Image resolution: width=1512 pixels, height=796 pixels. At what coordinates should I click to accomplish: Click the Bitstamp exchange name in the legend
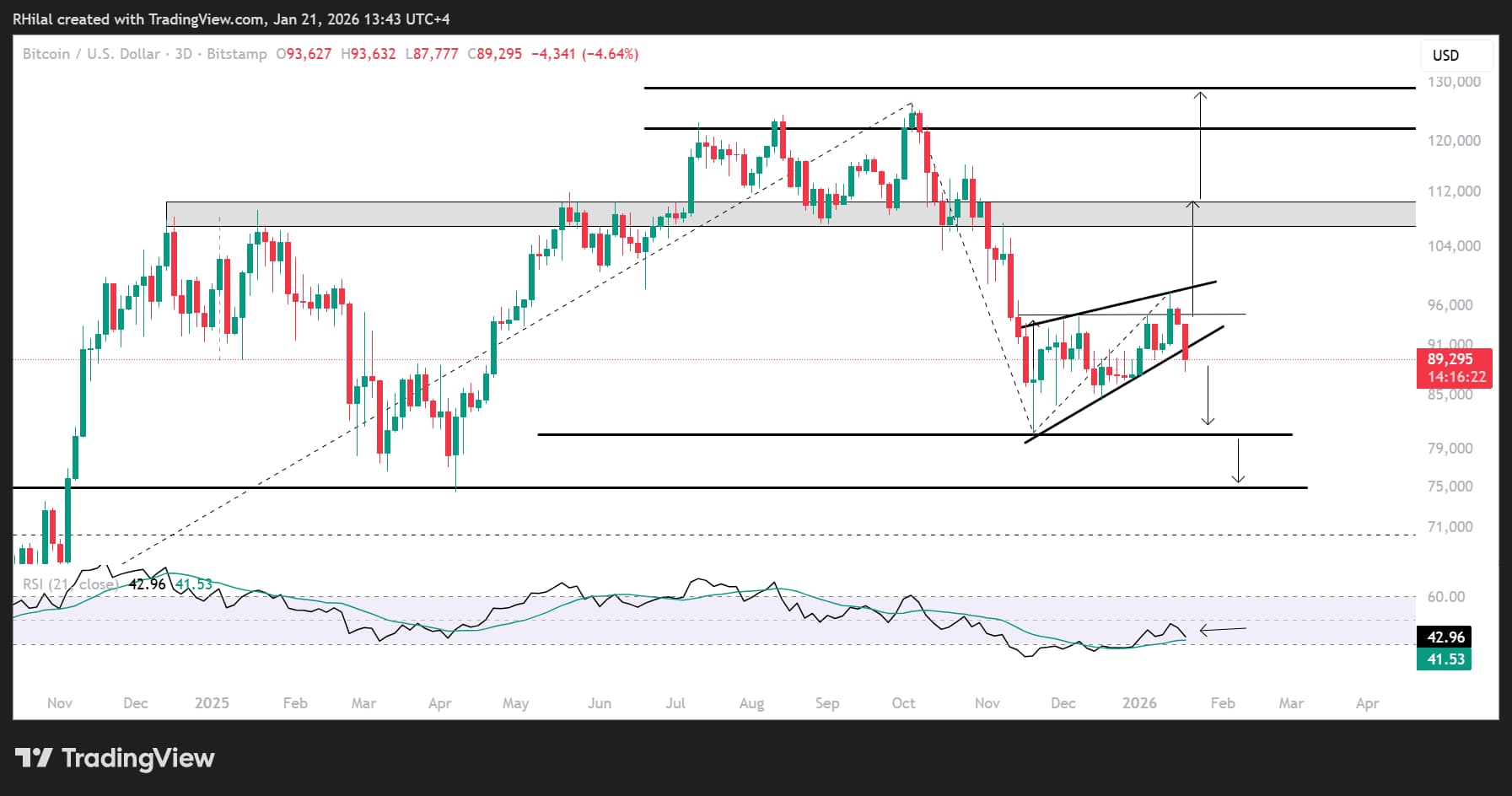click(x=239, y=54)
